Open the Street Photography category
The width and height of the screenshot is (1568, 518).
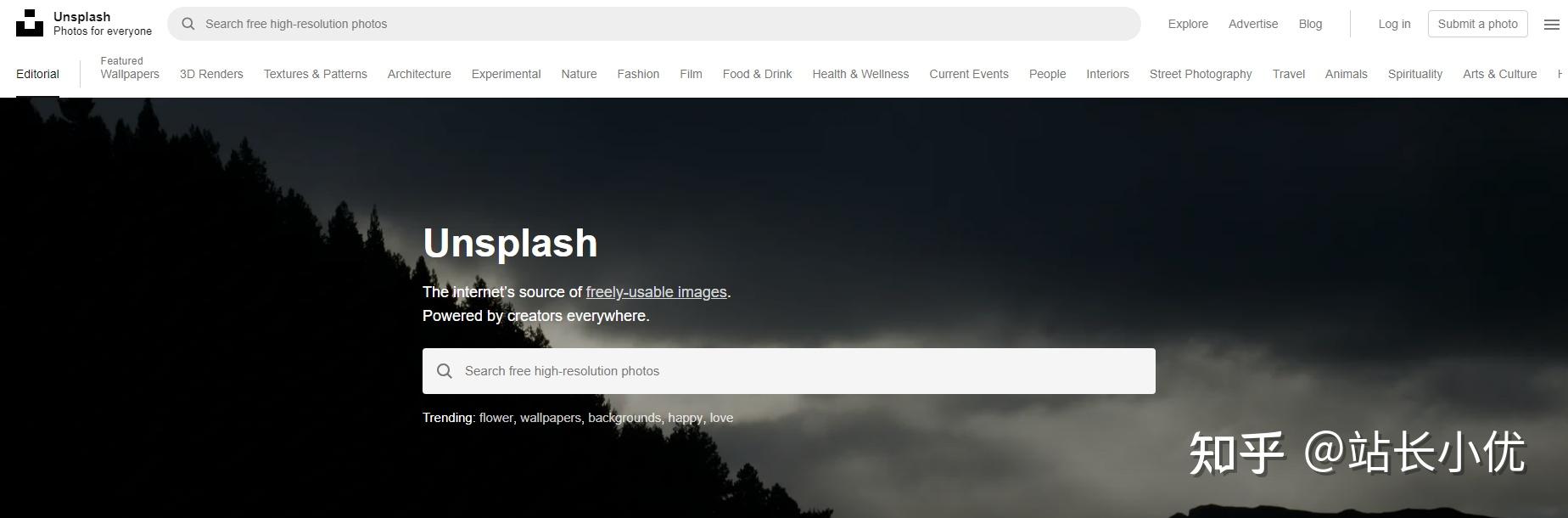tap(1201, 74)
